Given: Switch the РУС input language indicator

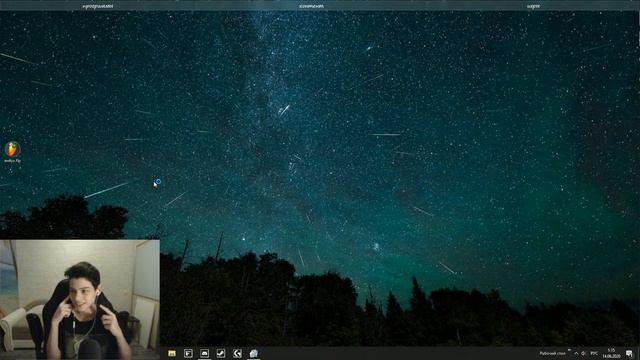Looking at the screenshot, I should 594,353.
